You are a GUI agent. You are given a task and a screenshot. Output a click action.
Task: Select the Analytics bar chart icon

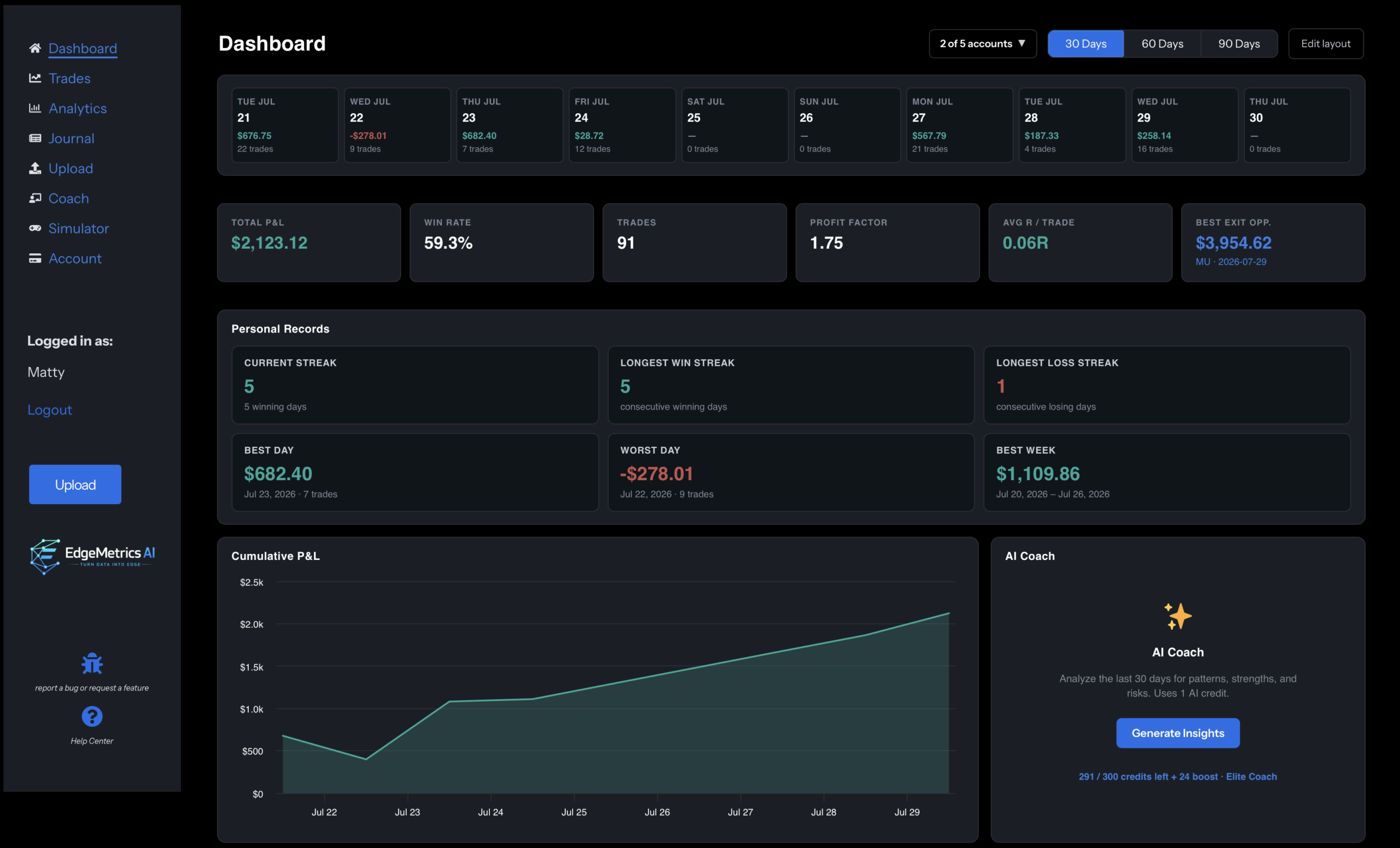click(34, 108)
